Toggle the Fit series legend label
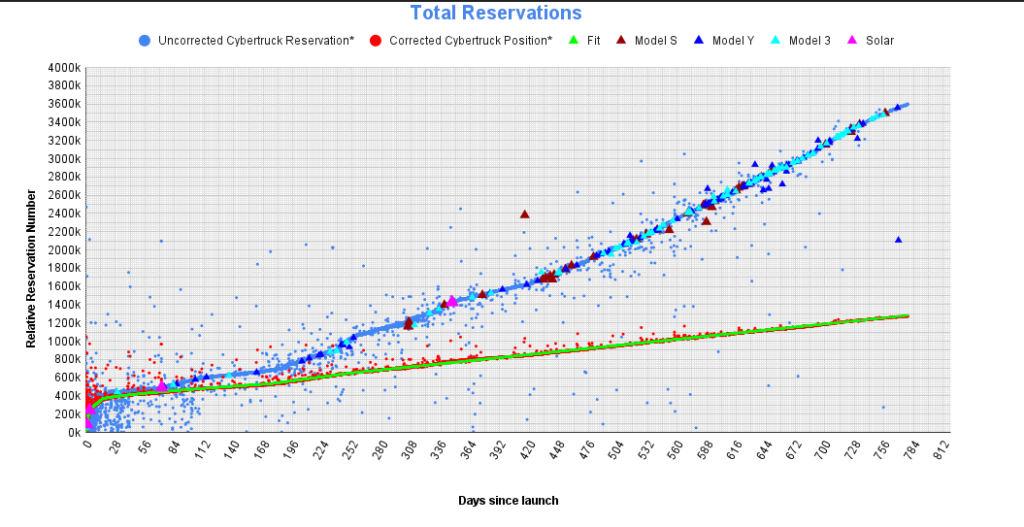Screen dimensions: 1024x527 [594, 40]
